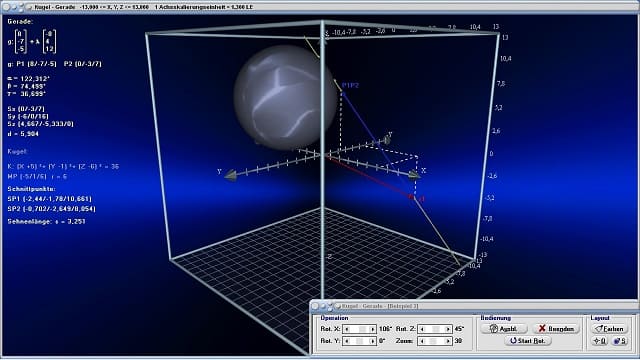Screen dimensions: 640x360
Task: Click the MP (-5/1/6) r = 6 line
Action: pos(37,176)
